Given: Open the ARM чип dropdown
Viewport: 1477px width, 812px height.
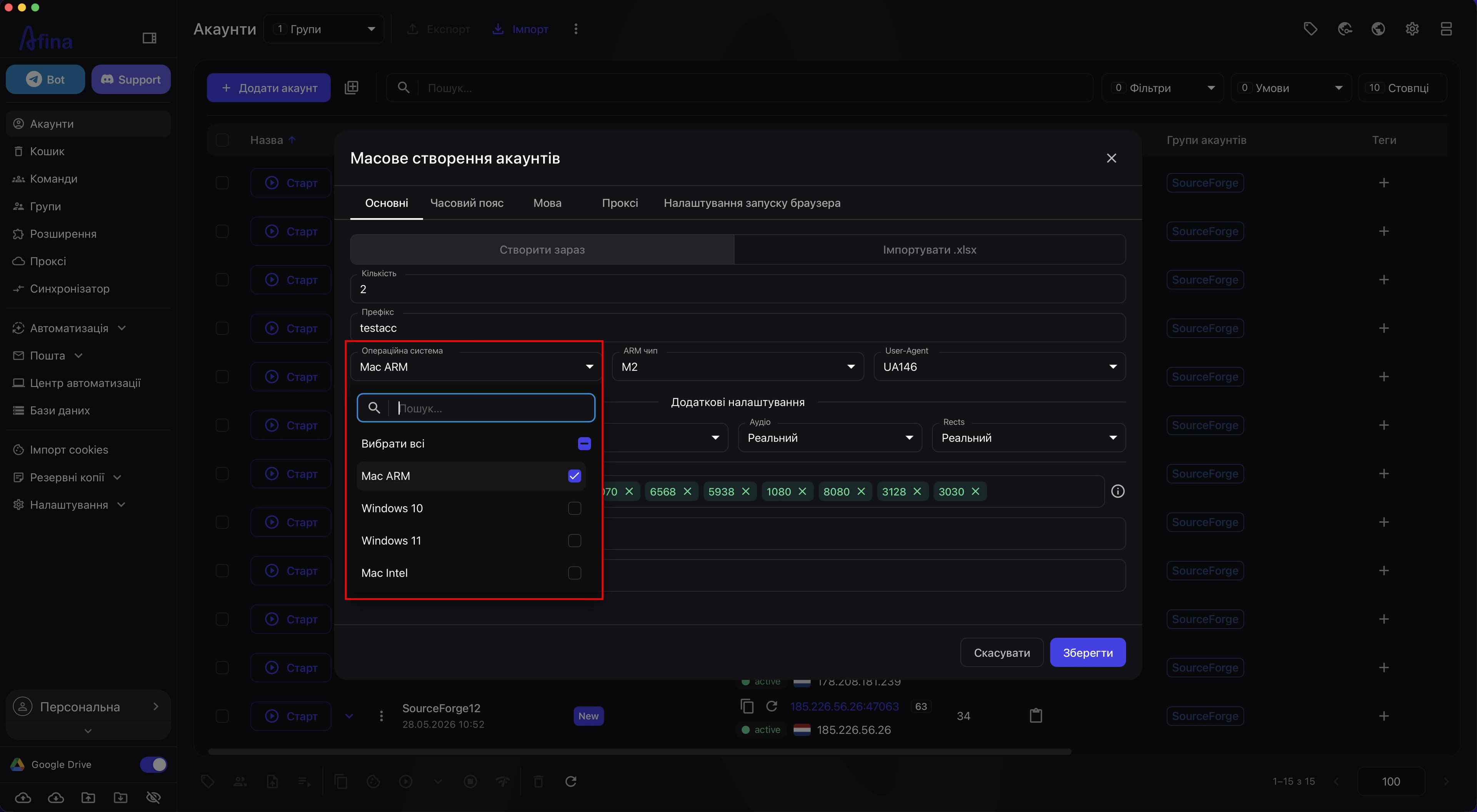Looking at the screenshot, I should click(x=737, y=367).
